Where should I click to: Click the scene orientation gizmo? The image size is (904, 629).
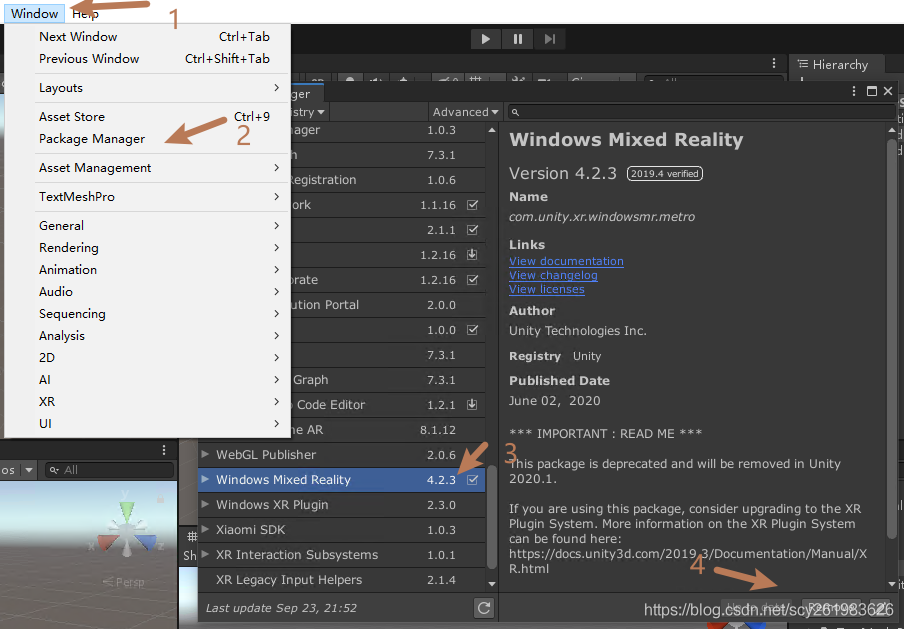coord(127,531)
